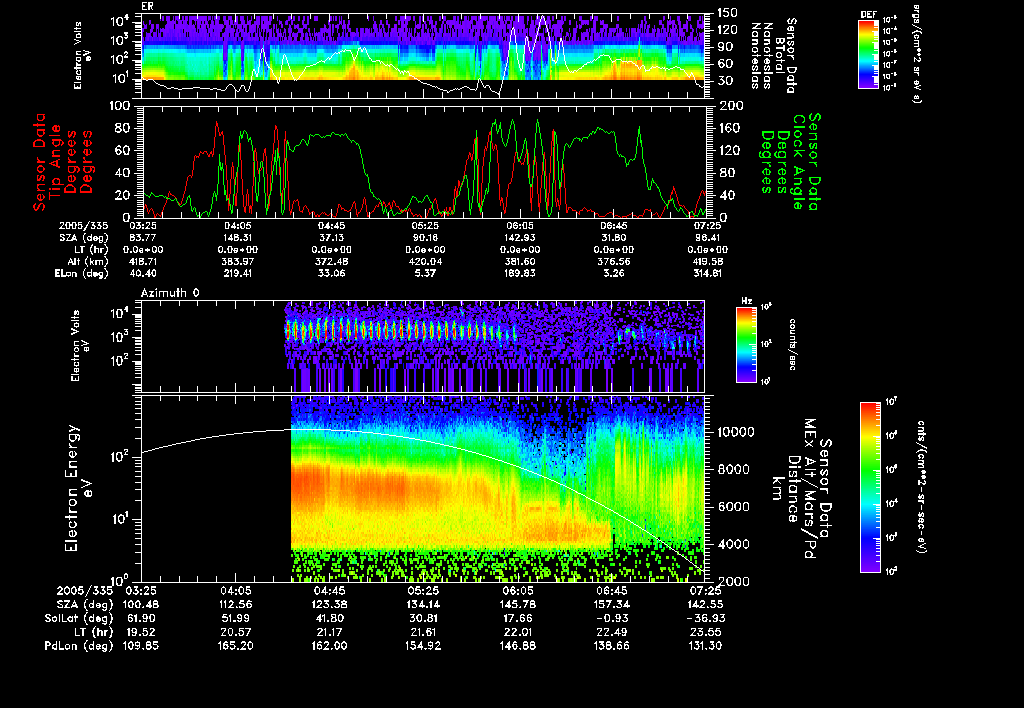Select the lower LT value '23.55'
This screenshot has height=708, width=1024.
(x=705, y=632)
